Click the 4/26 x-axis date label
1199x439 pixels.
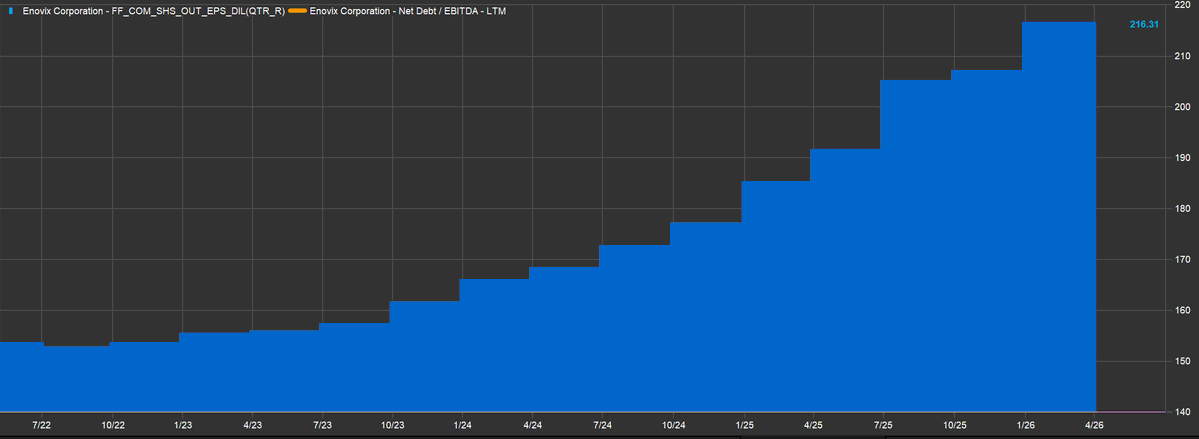click(1095, 424)
